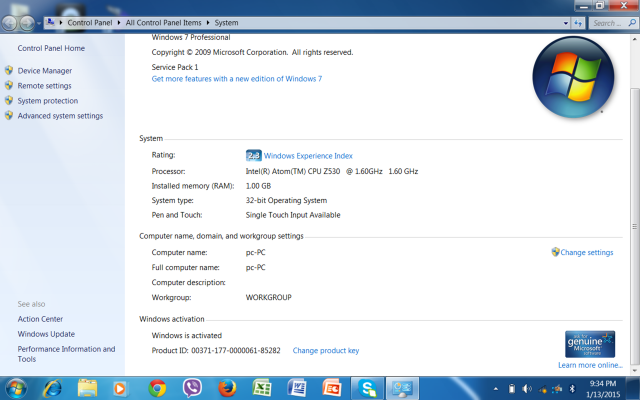The height and width of the screenshot is (400, 640).
Task: Open PowerPoint from the taskbar
Action: click(x=332, y=388)
